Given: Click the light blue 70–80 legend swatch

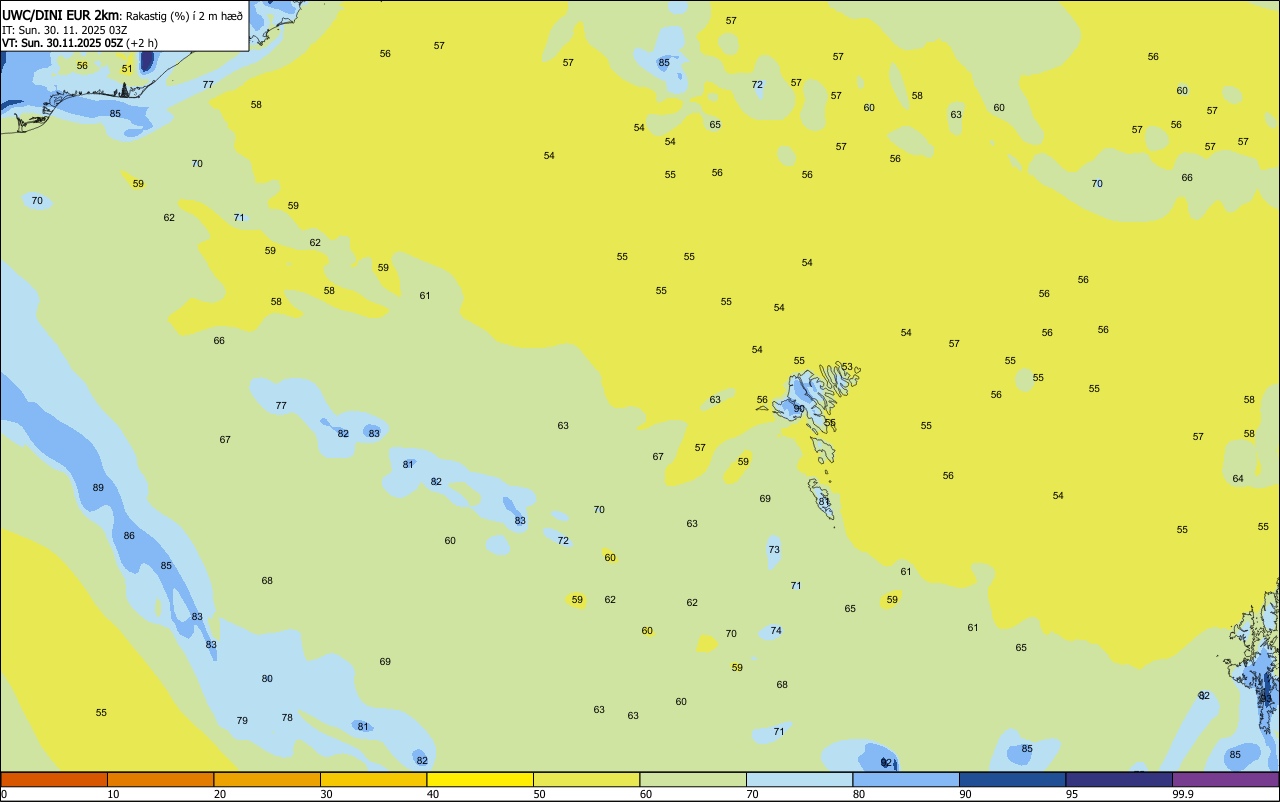Looking at the screenshot, I should (x=799, y=779).
